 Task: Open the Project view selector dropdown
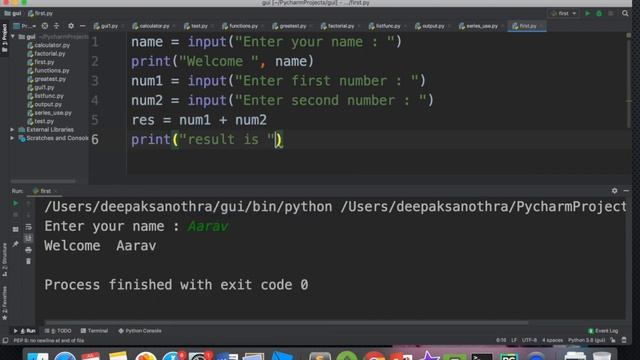[x=24, y=26]
